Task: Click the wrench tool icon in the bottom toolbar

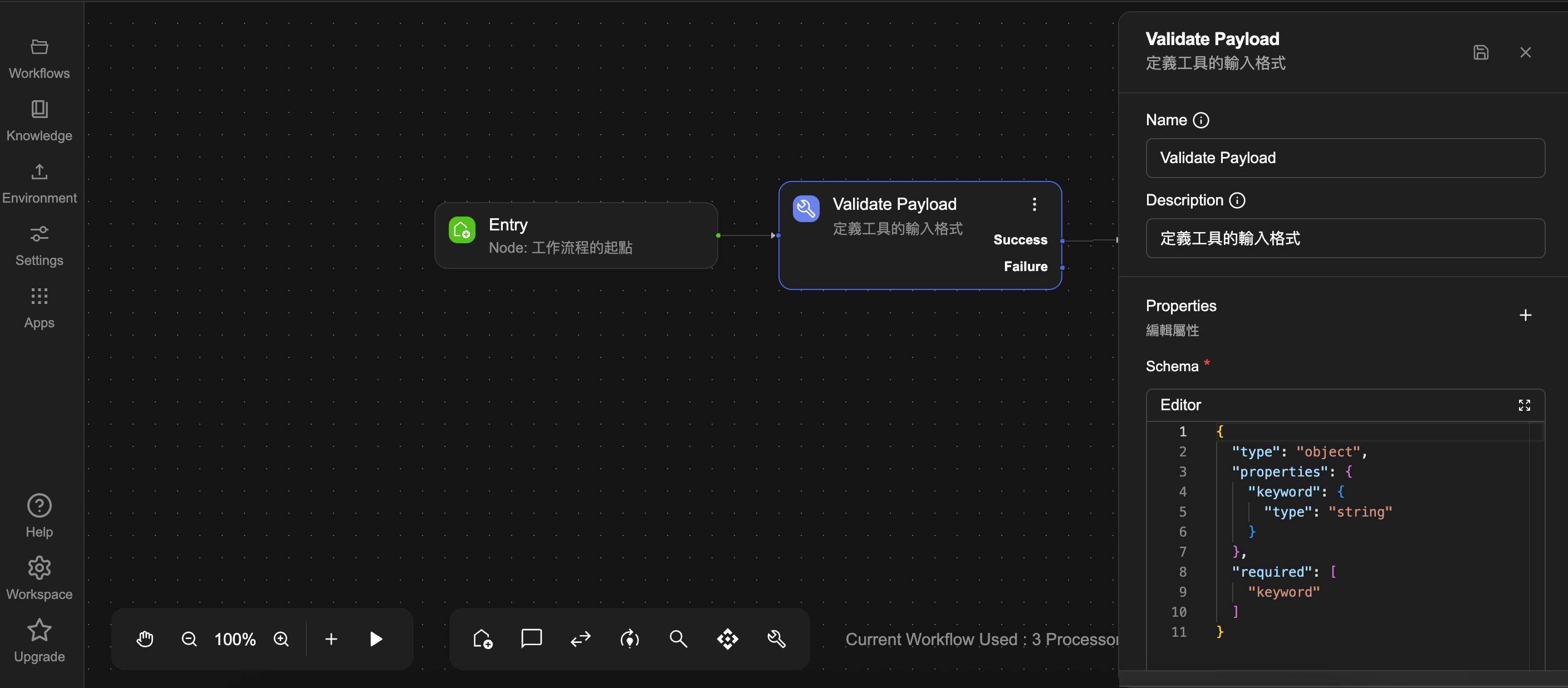Action: coord(777,638)
